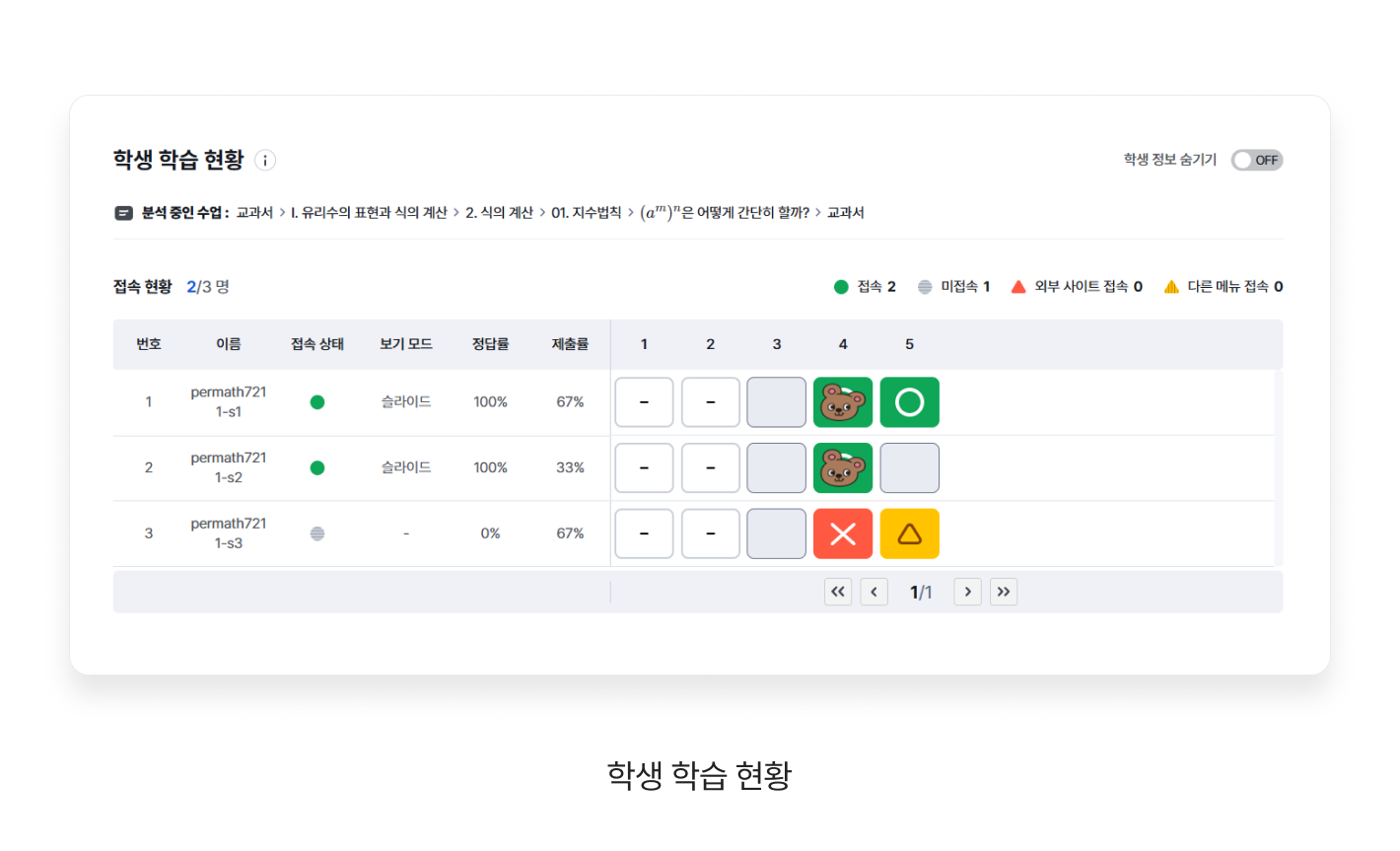Go to the previous page
1400x851 pixels.
(874, 592)
